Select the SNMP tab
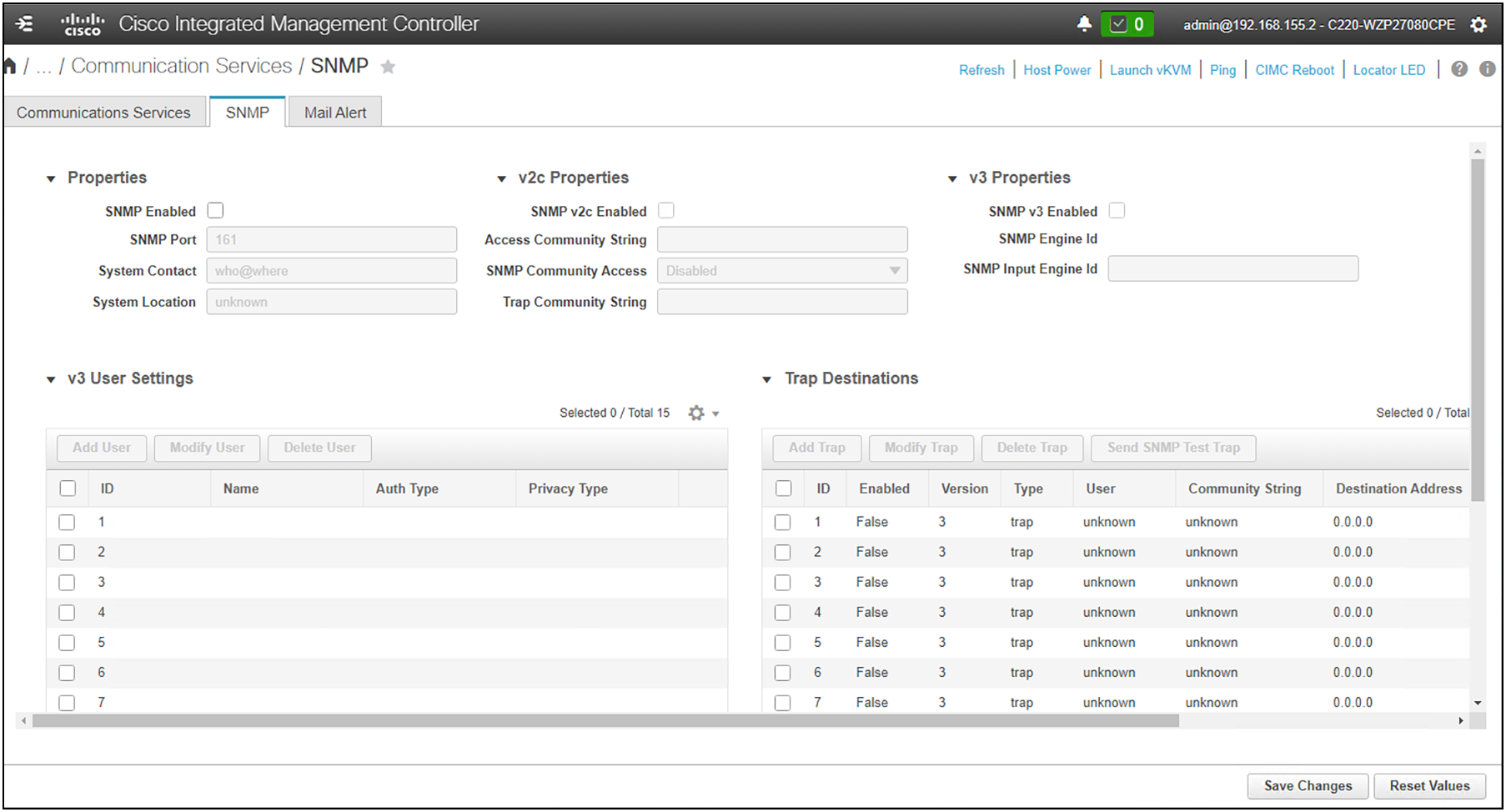 (x=248, y=113)
